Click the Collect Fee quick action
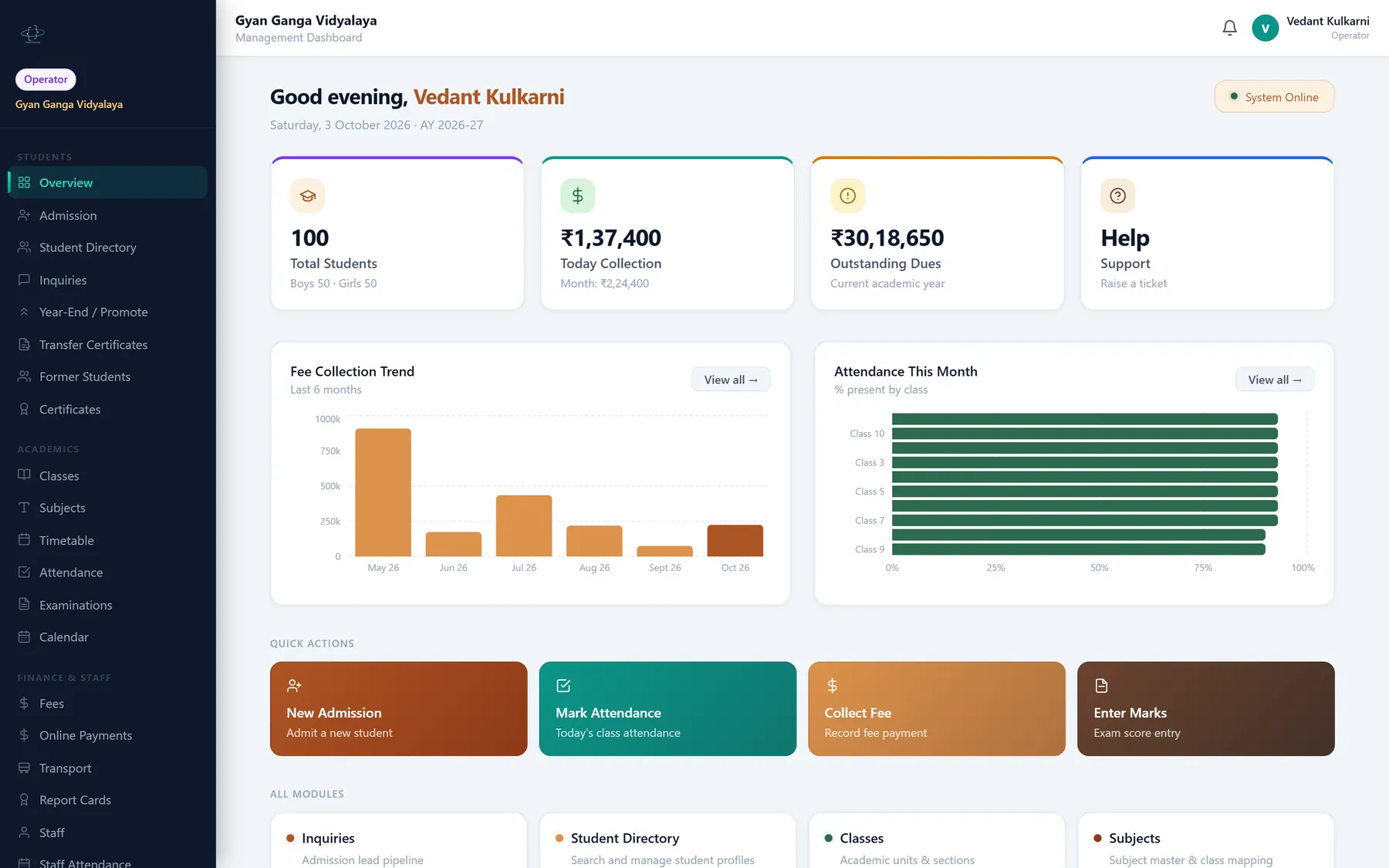Screen dimensions: 1389x868 tap(937, 708)
